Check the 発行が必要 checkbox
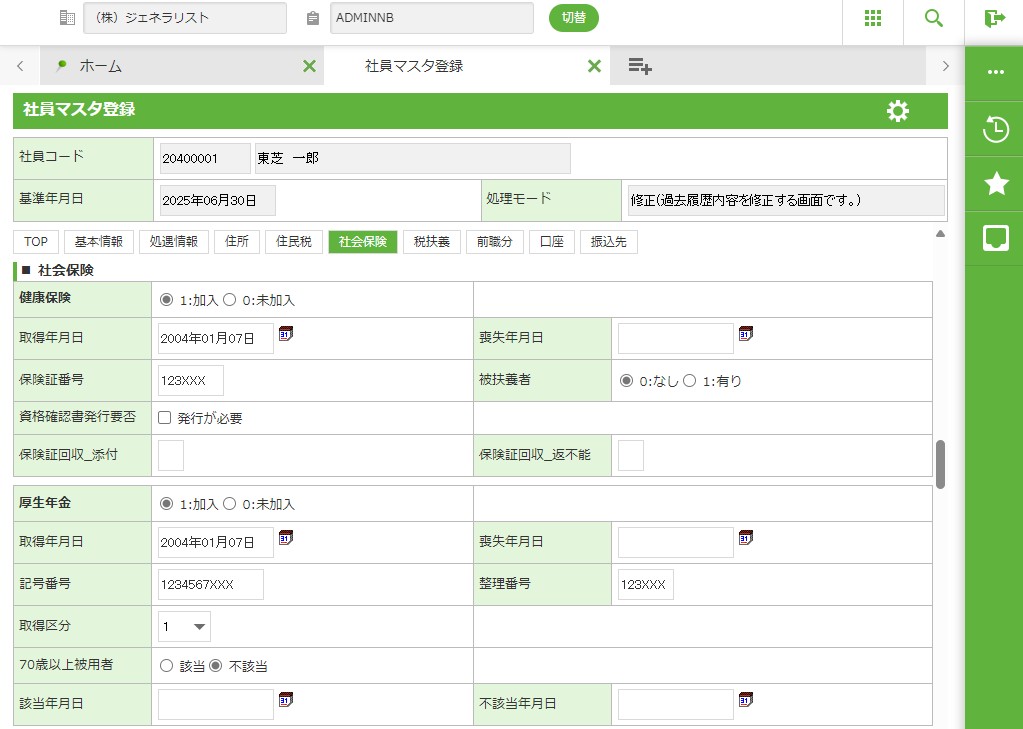The height and width of the screenshot is (729, 1023). pos(165,418)
